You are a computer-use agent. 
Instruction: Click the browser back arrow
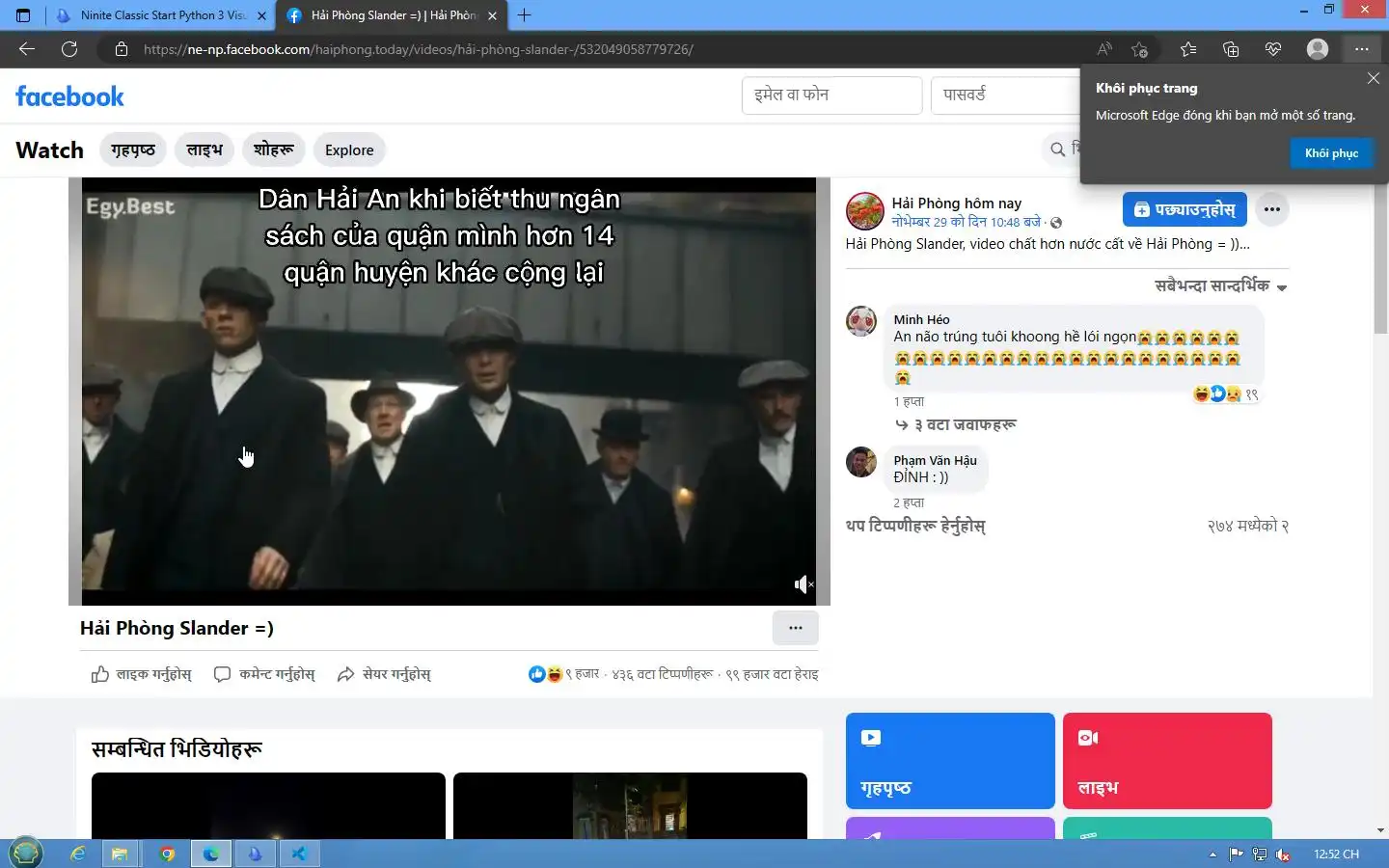[x=27, y=49]
